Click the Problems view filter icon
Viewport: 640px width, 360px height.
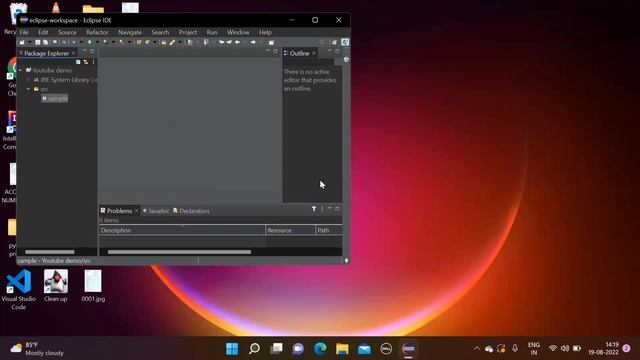[314, 209]
